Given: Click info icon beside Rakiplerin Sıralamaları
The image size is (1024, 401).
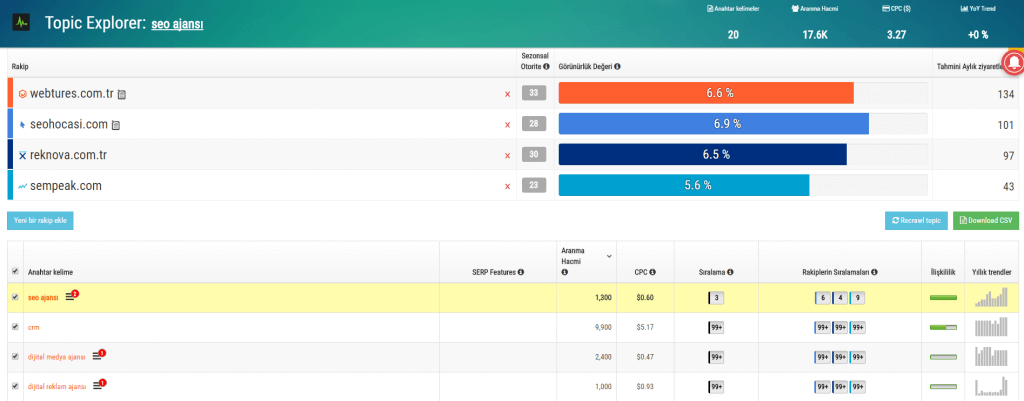Looking at the screenshot, I should [x=874, y=272].
